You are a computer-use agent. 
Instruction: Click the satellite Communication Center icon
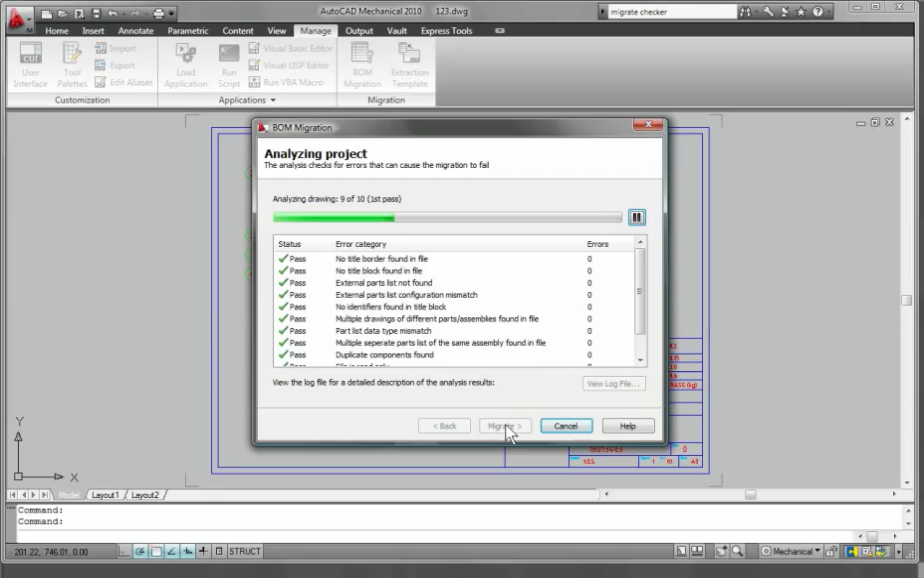784,12
